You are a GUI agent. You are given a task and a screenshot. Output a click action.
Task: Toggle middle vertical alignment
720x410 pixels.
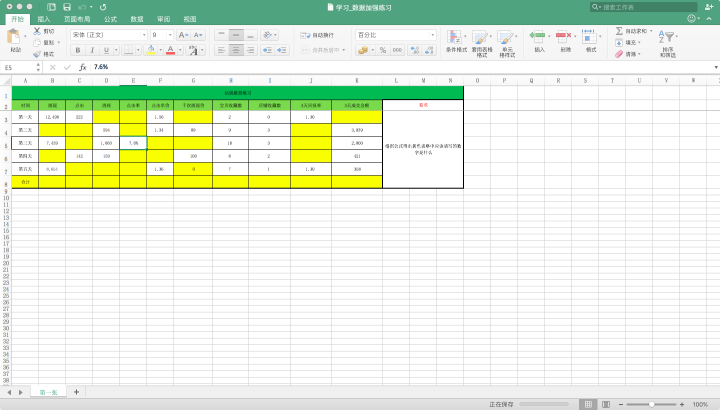(x=236, y=35)
